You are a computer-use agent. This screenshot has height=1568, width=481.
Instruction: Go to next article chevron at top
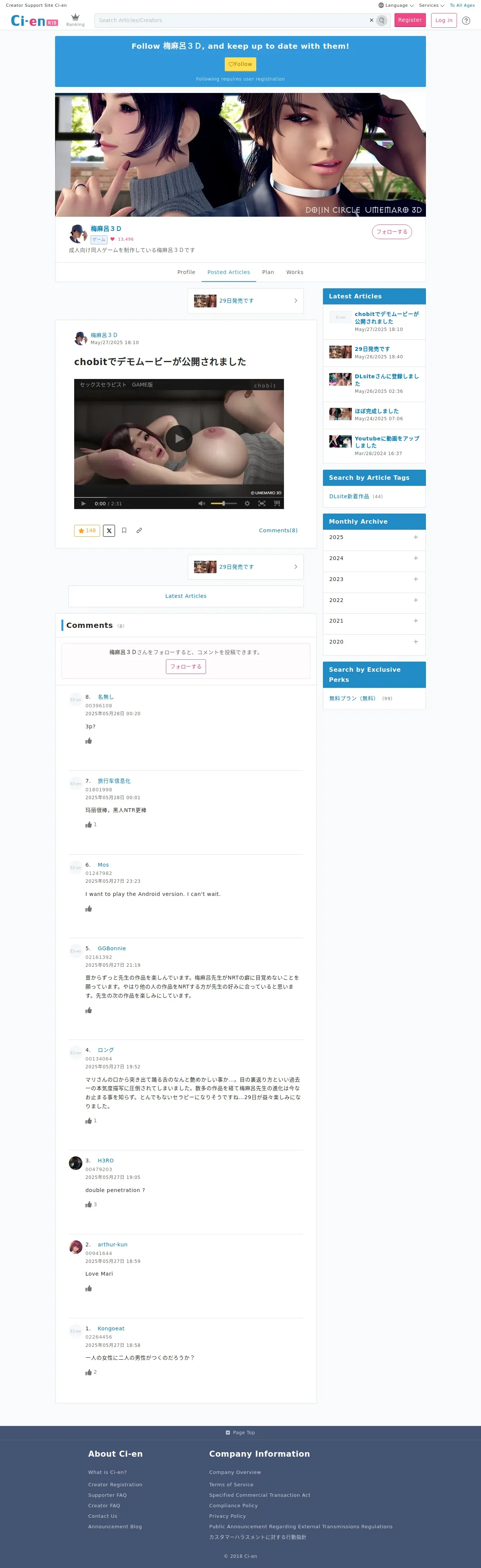point(296,301)
